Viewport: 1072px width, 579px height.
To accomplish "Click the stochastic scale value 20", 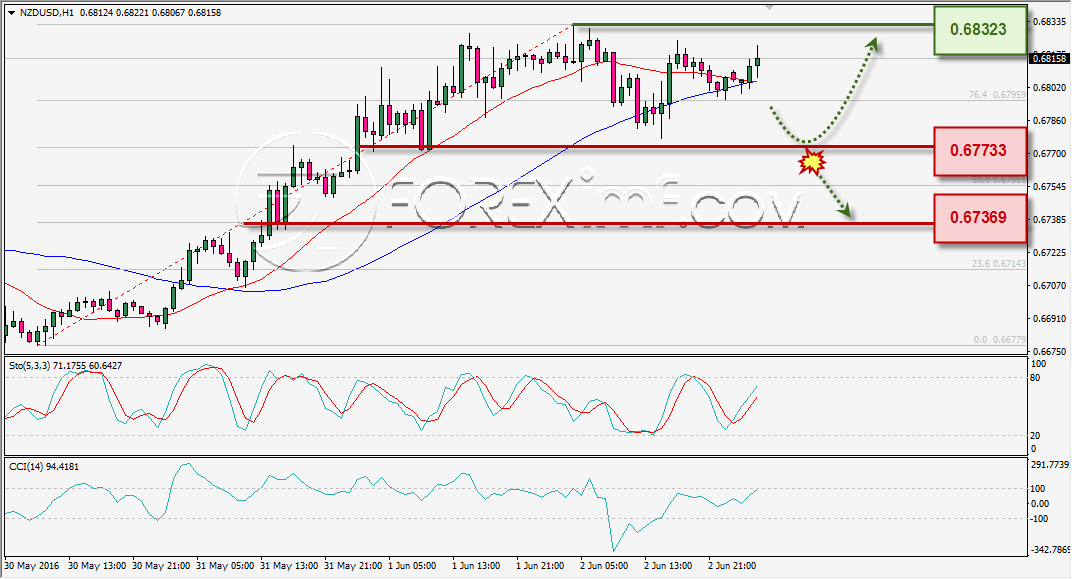I will 1035,435.
